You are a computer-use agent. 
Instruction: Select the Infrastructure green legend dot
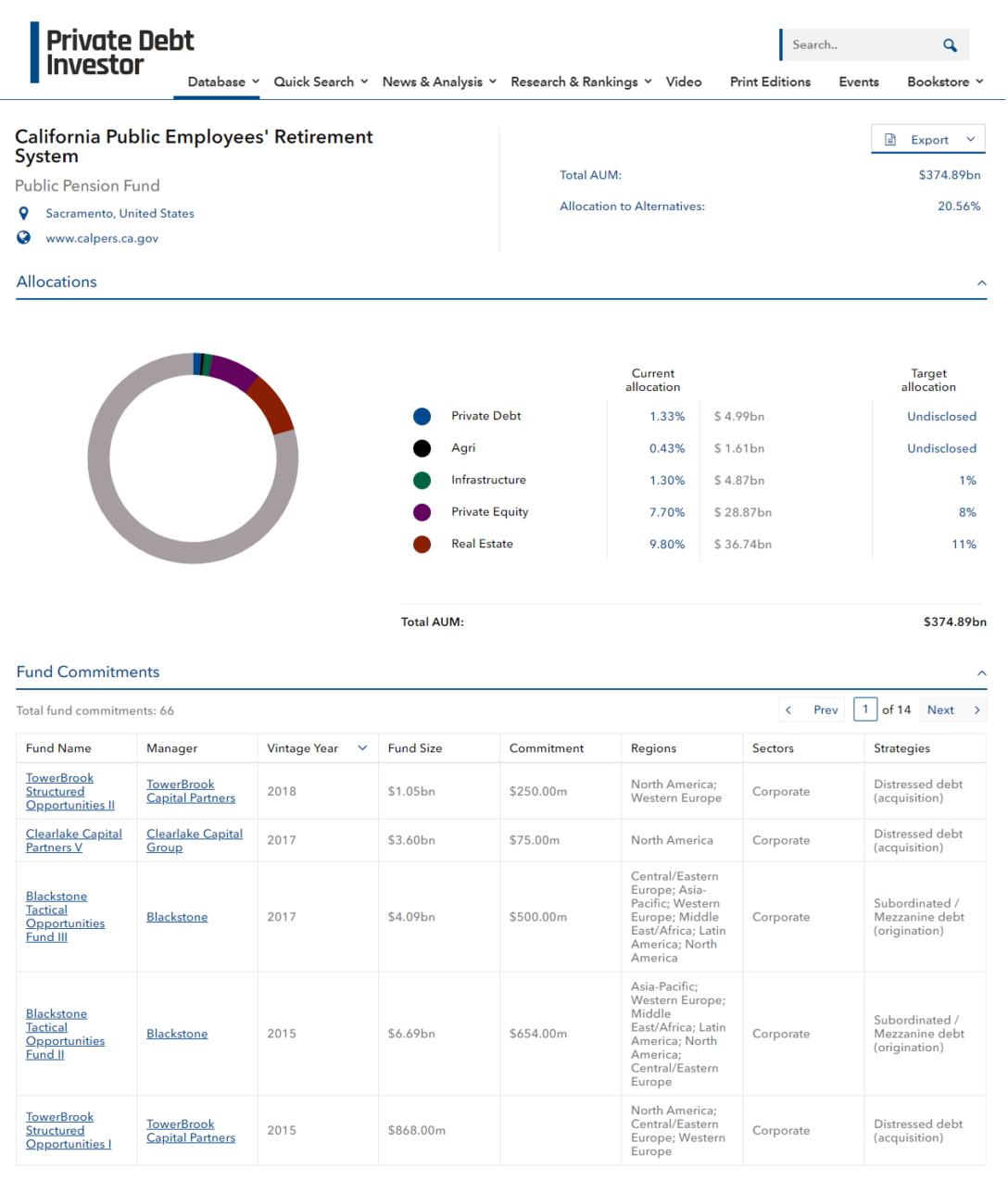(422, 480)
